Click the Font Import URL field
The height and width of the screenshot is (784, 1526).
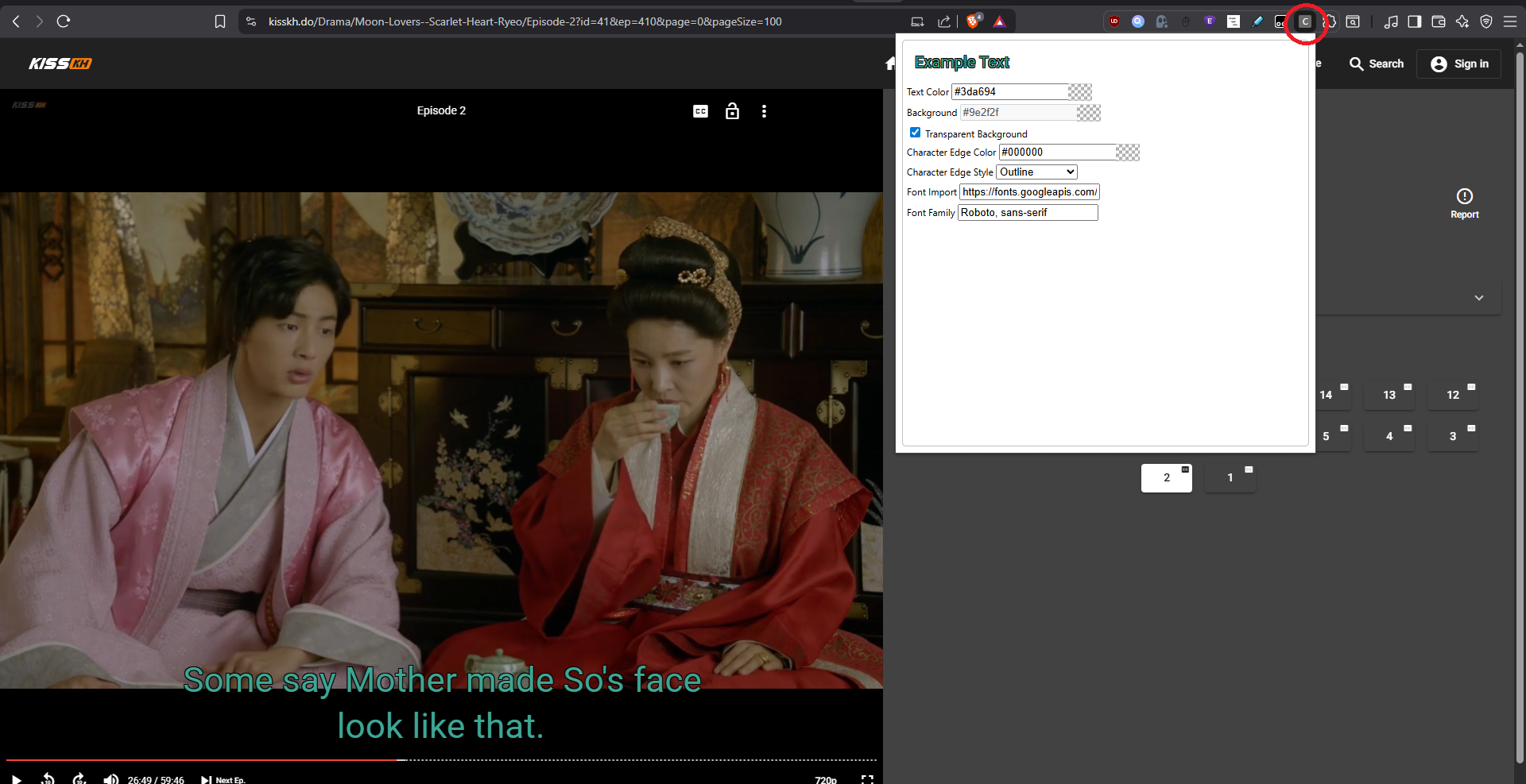pyautogui.click(x=1029, y=192)
